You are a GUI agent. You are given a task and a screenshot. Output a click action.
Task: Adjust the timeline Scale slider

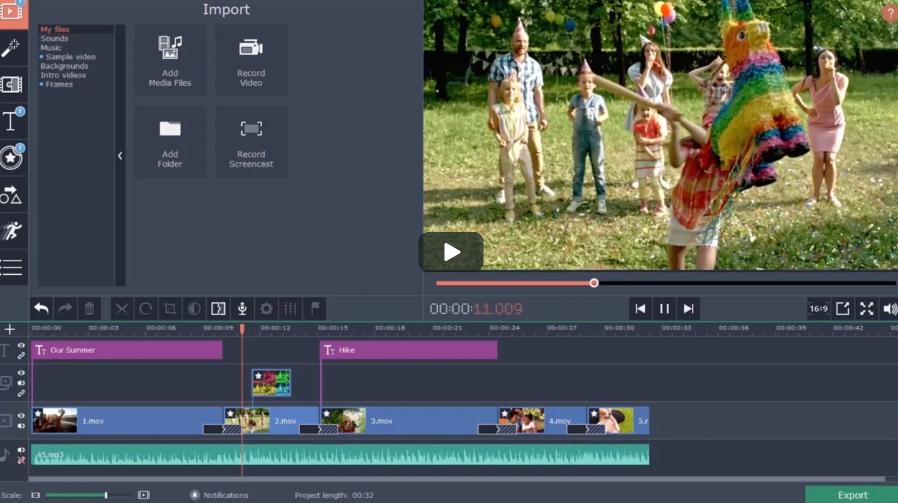click(106, 495)
